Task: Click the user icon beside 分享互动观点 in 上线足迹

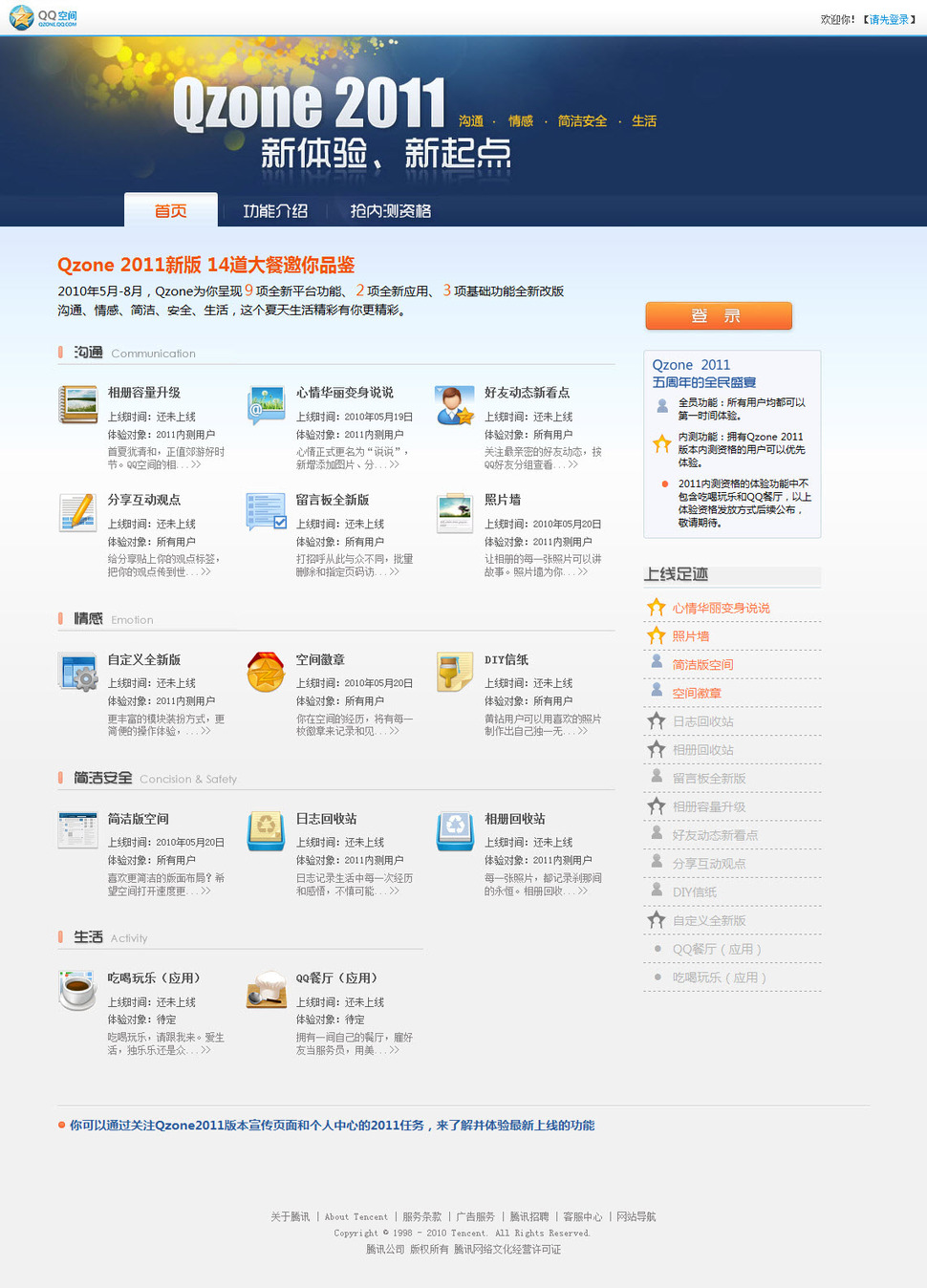Action: point(657,860)
